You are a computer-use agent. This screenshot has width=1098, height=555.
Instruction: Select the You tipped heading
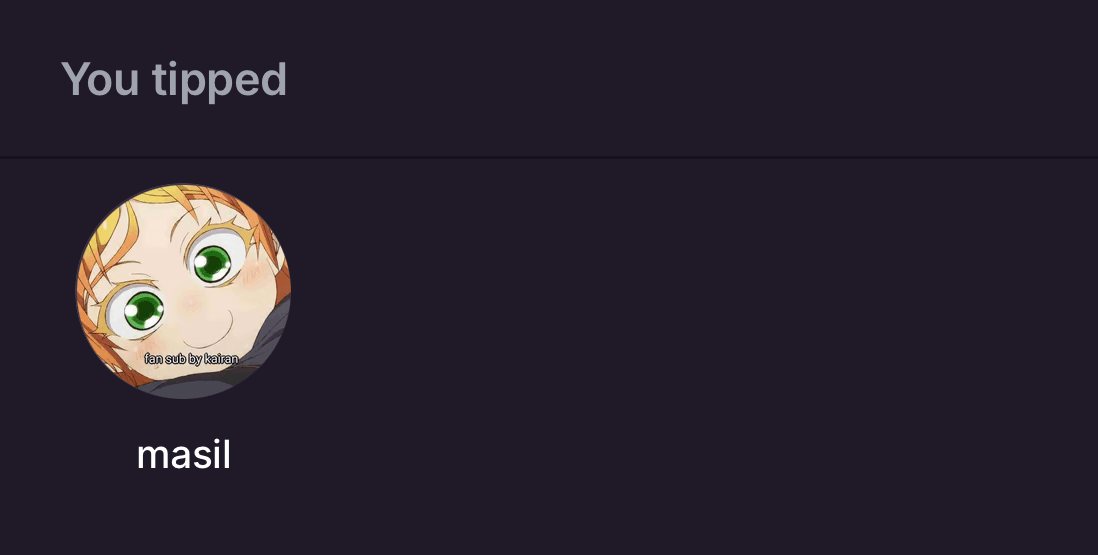(174, 79)
